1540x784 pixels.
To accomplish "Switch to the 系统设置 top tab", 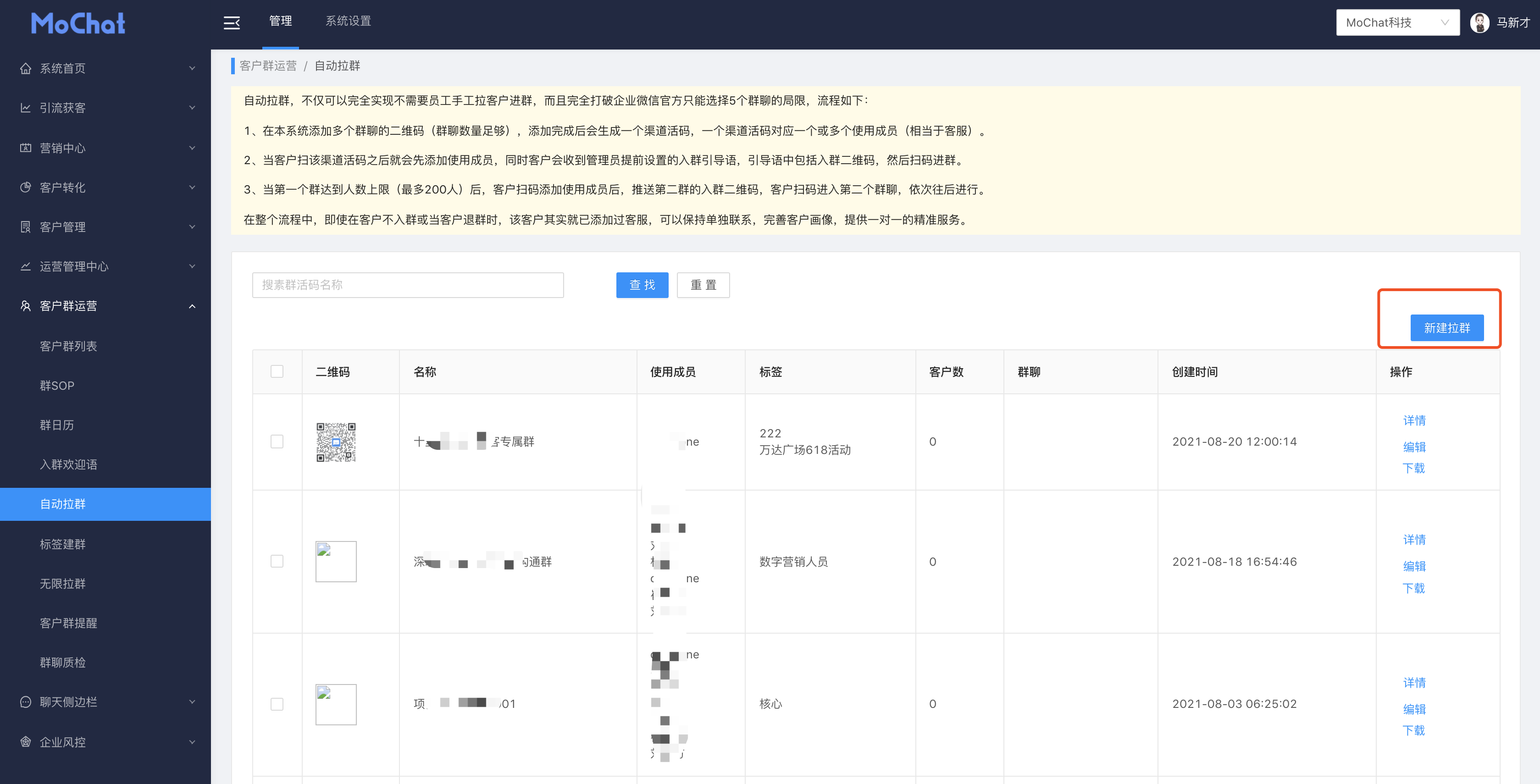I will tap(348, 21).
